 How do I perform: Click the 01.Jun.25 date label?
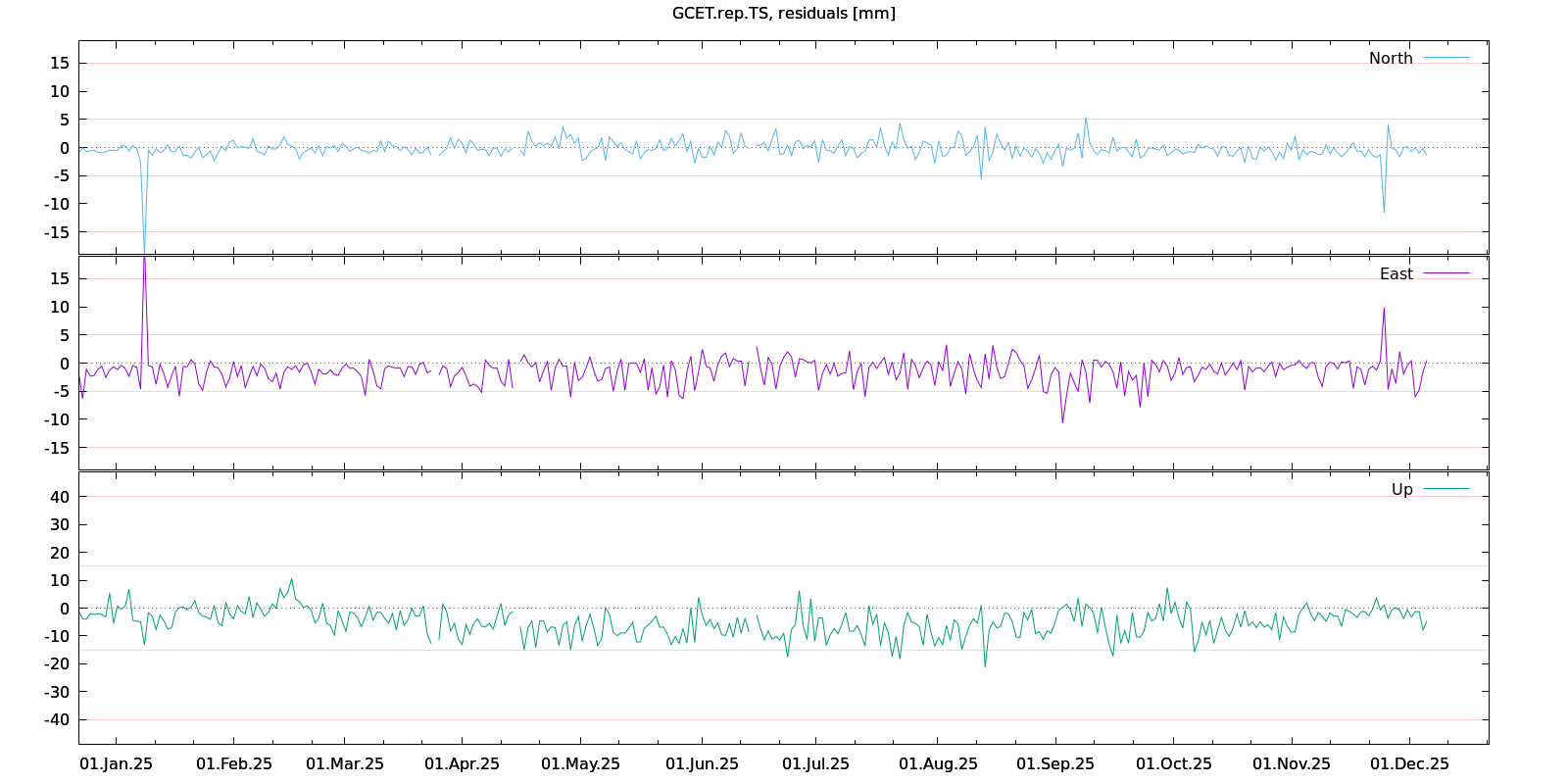click(702, 763)
